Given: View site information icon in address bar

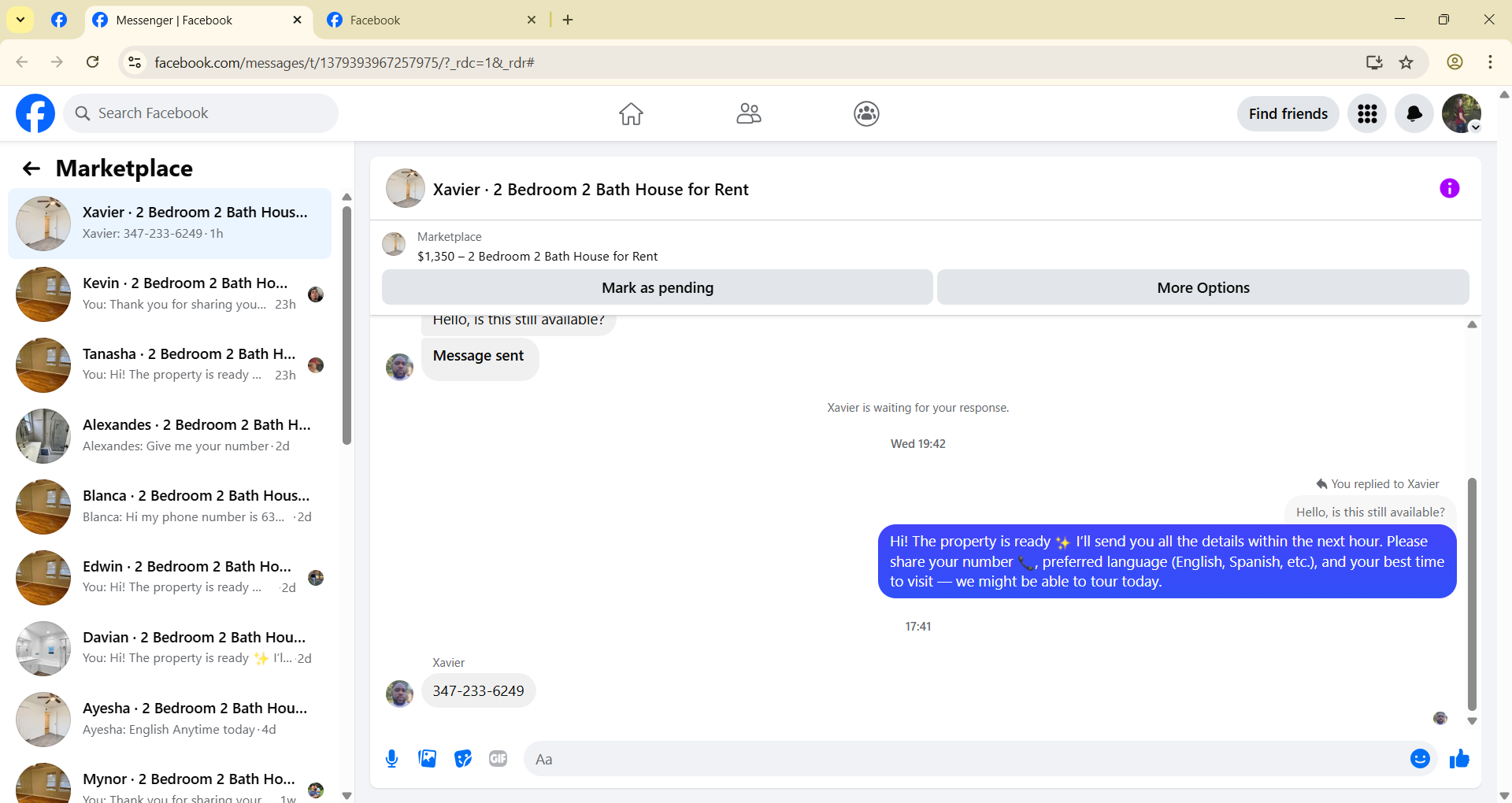Looking at the screenshot, I should pyautogui.click(x=135, y=62).
